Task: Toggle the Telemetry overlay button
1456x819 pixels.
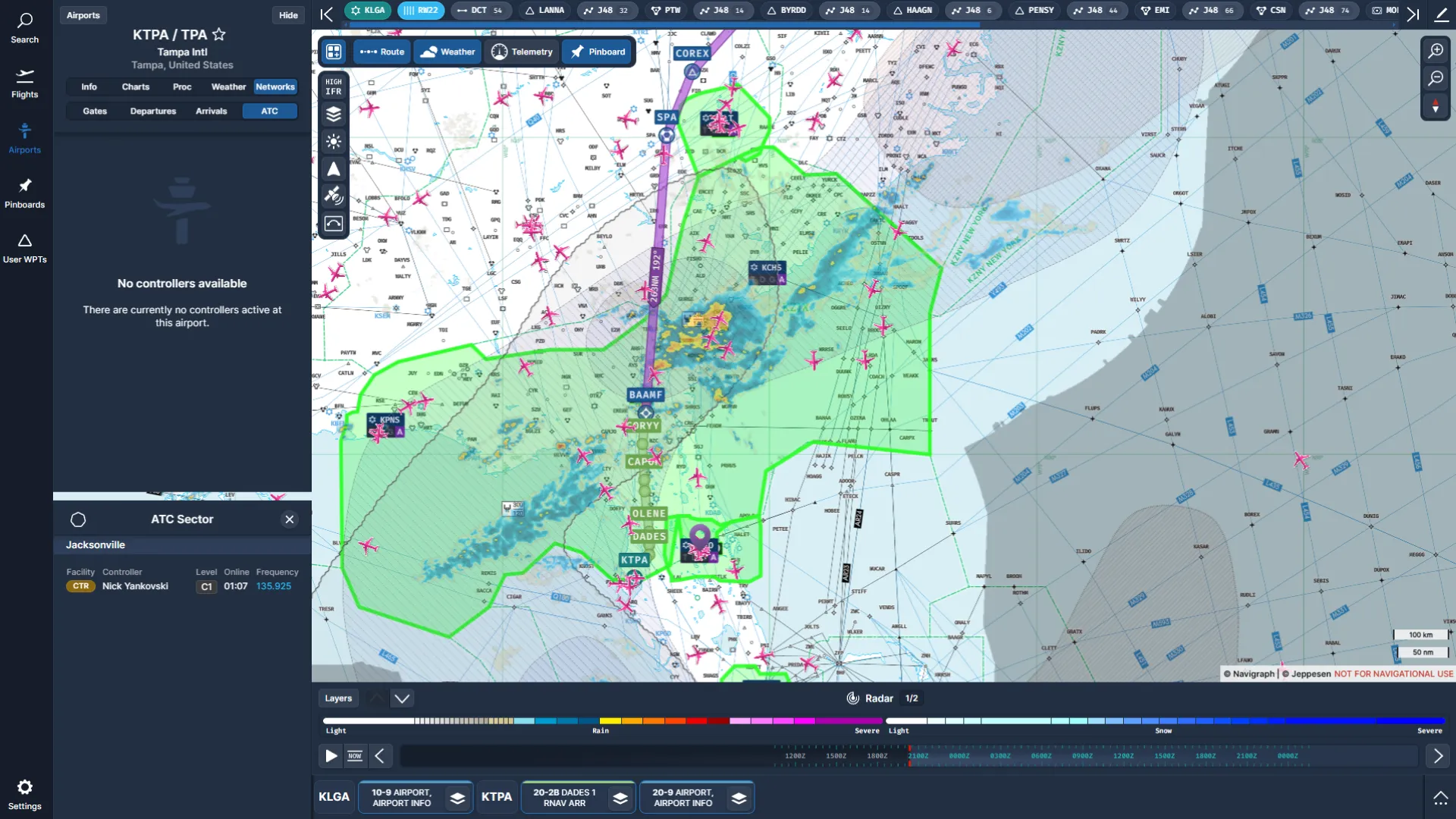Action: pyautogui.click(x=522, y=52)
